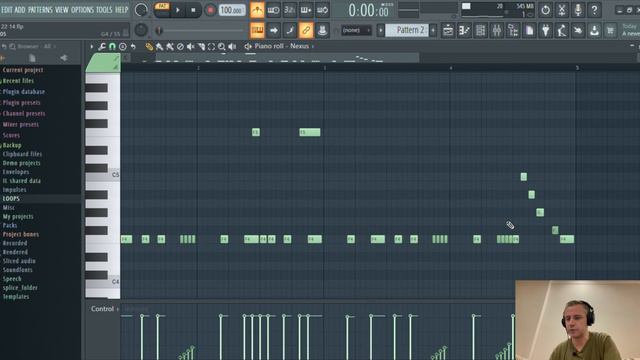Viewport: 640px width, 360px height.
Task: Toggle wait for input before recording
Action: pyautogui.click(x=273, y=10)
